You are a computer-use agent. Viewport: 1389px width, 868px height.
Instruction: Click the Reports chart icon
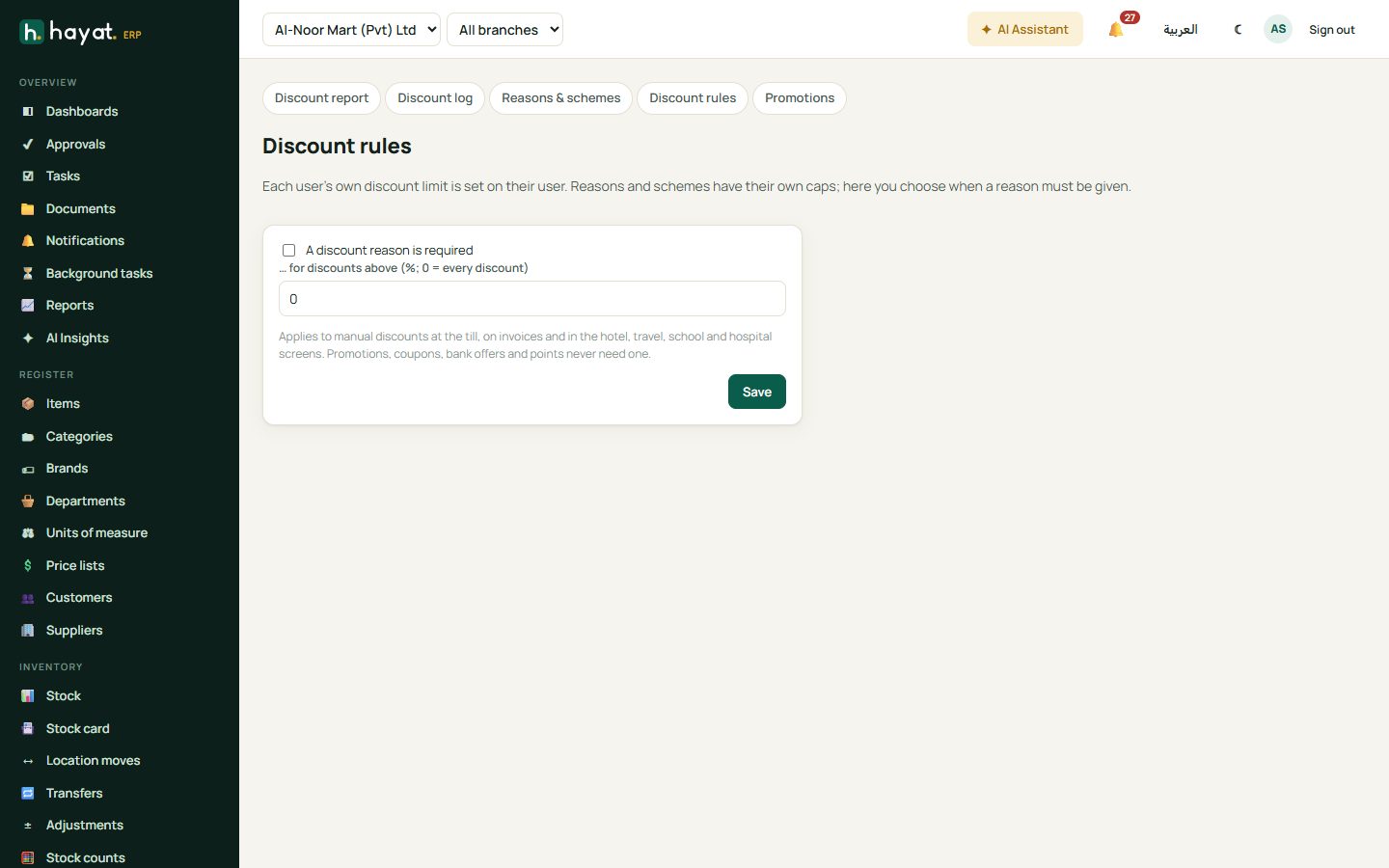(x=28, y=306)
